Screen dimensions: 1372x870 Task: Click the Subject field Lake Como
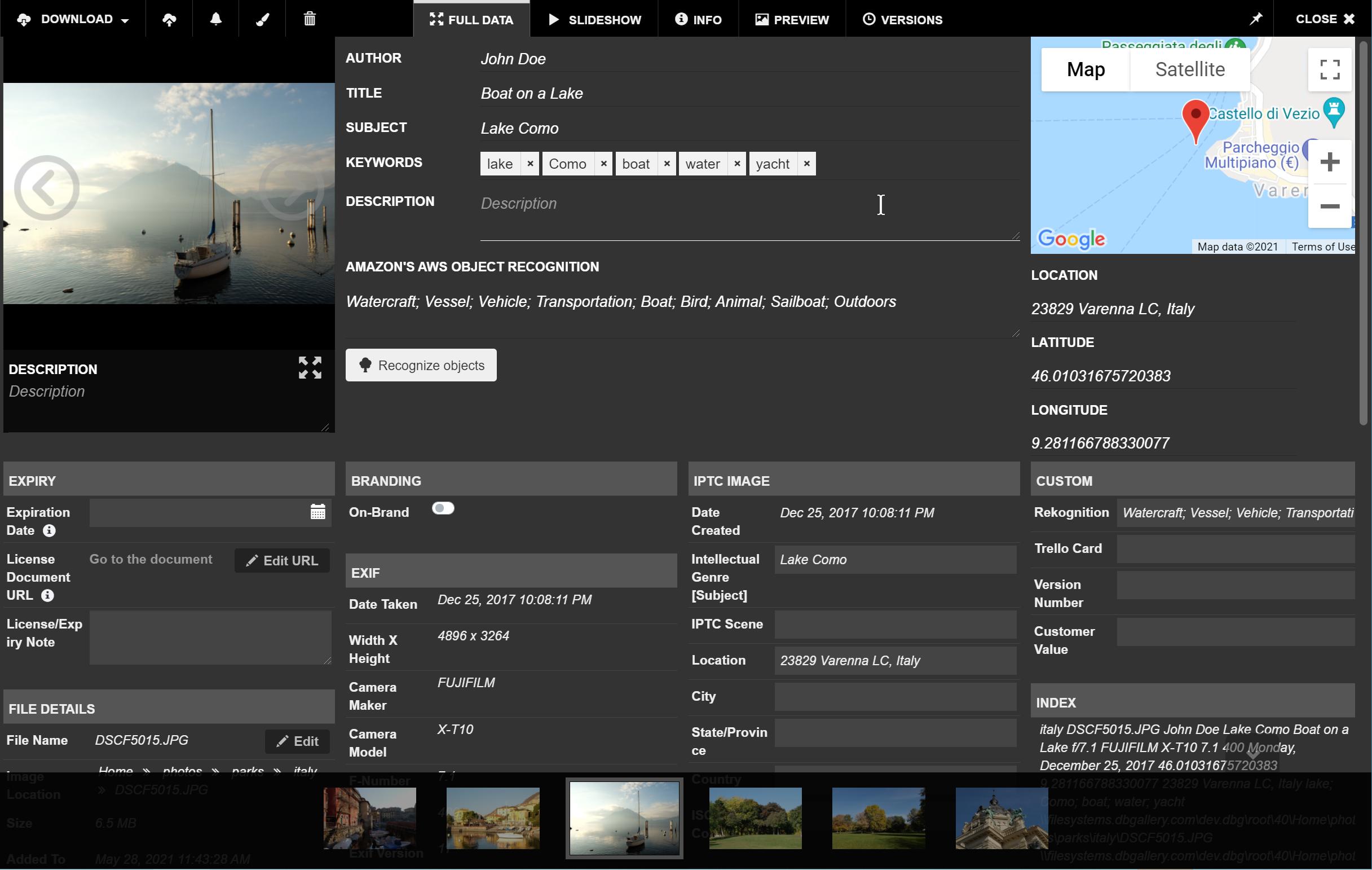point(750,128)
